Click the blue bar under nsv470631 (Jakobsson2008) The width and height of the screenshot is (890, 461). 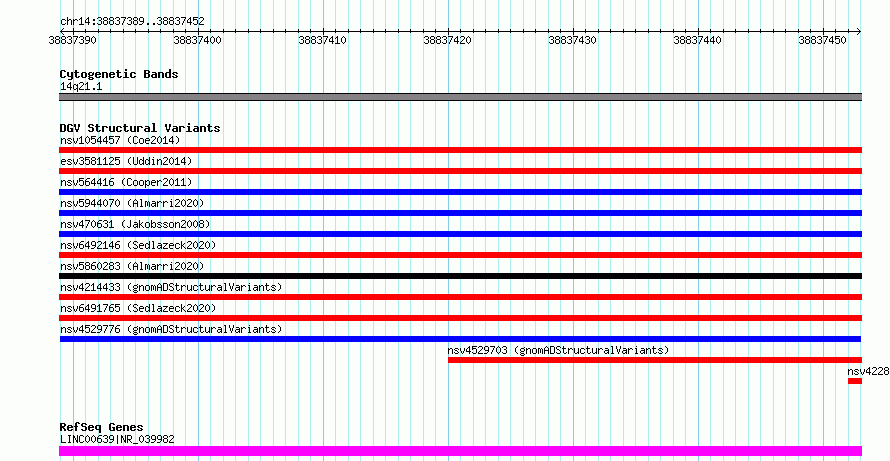(x=460, y=234)
